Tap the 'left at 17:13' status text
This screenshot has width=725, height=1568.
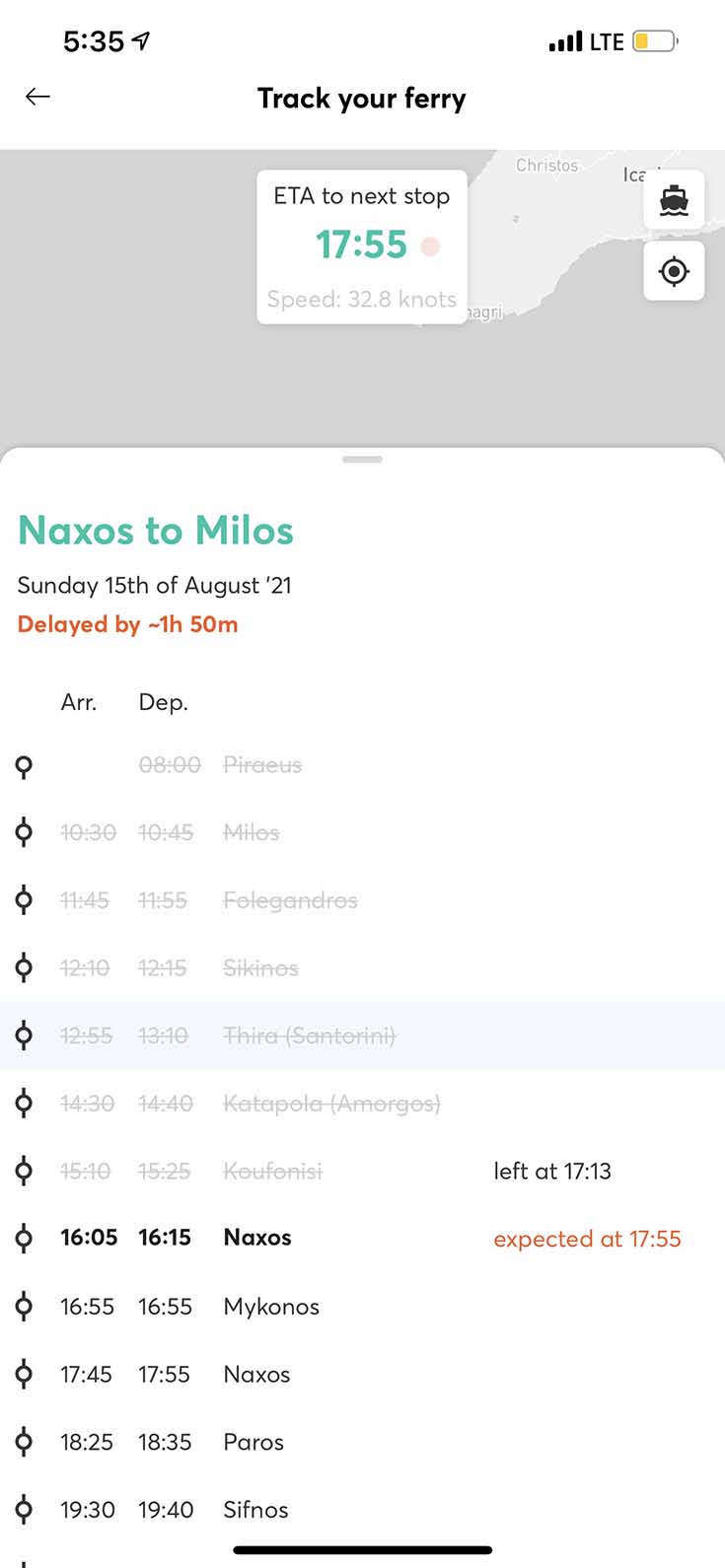(x=552, y=1172)
